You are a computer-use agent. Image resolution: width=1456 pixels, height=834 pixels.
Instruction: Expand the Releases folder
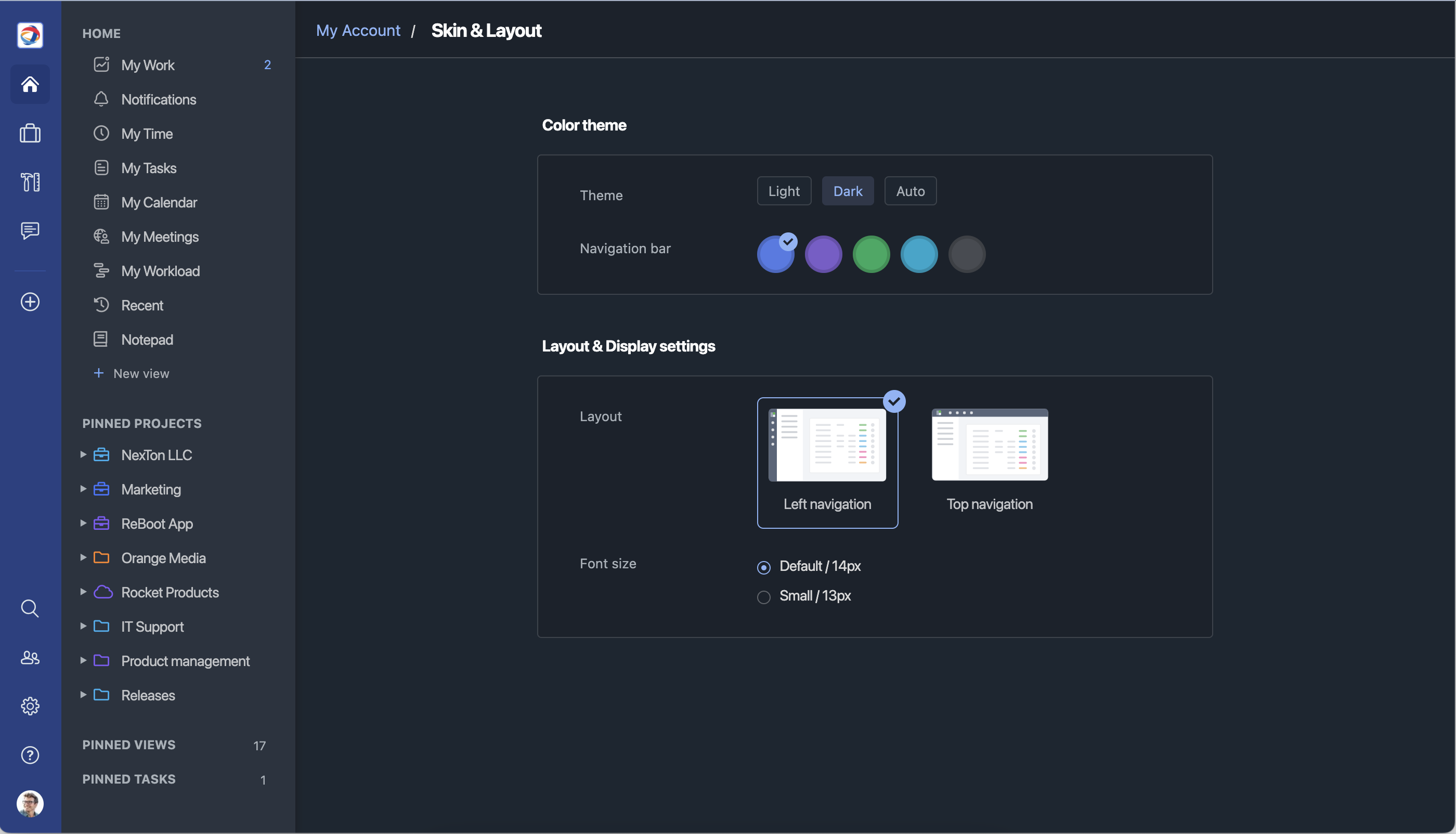pyautogui.click(x=83, y=694)
